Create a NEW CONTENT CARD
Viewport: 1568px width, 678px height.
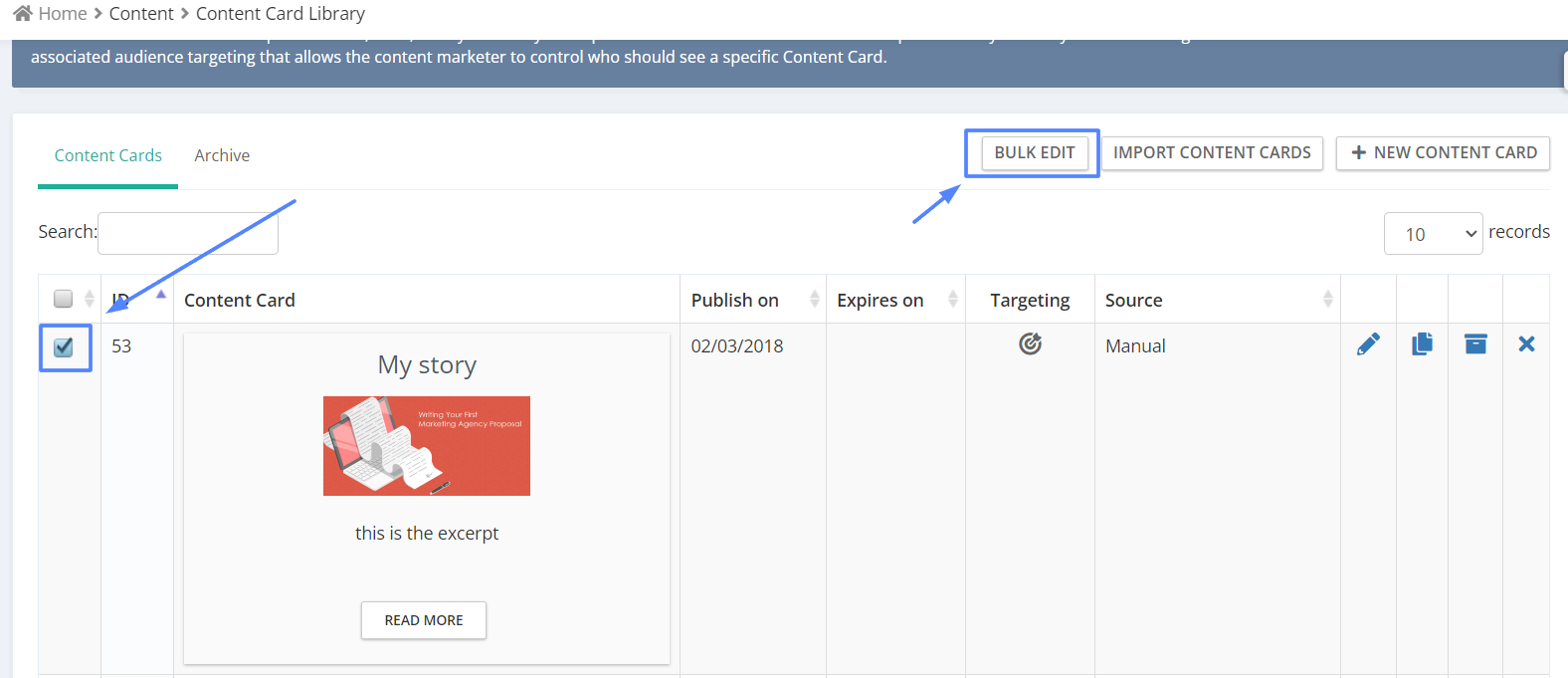1443,153
